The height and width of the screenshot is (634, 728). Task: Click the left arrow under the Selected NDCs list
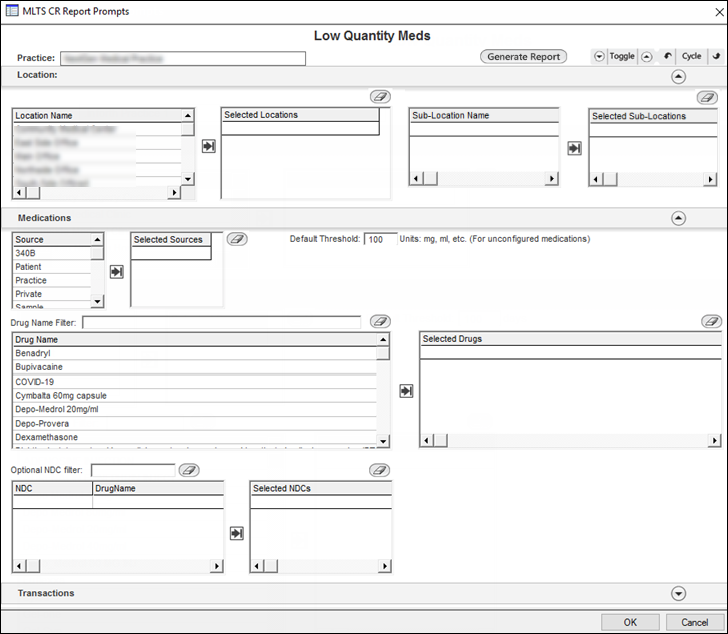256,566
